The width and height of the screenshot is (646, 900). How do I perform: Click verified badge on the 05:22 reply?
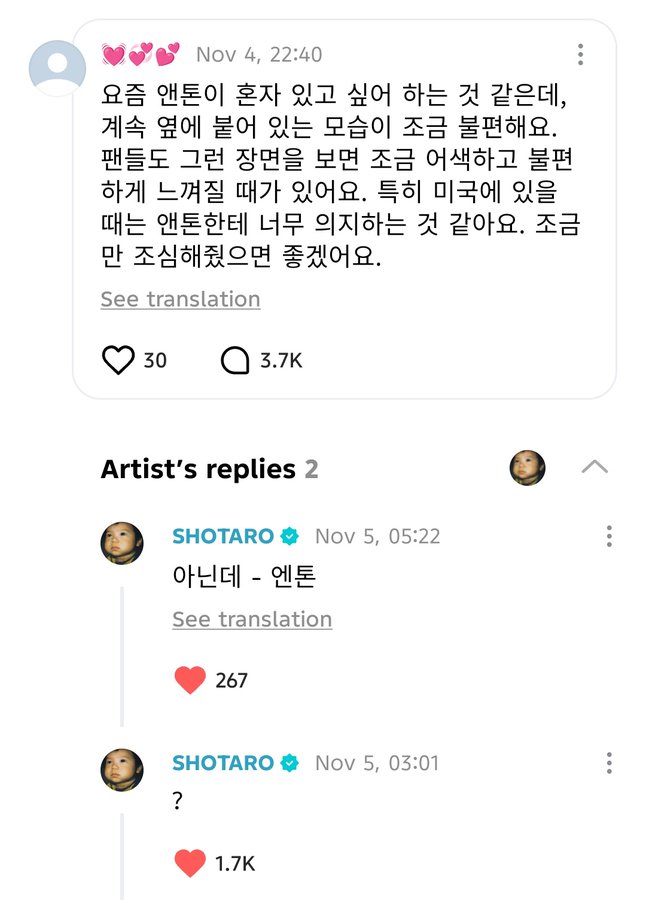pyautogui.click(x=290, y=536)
